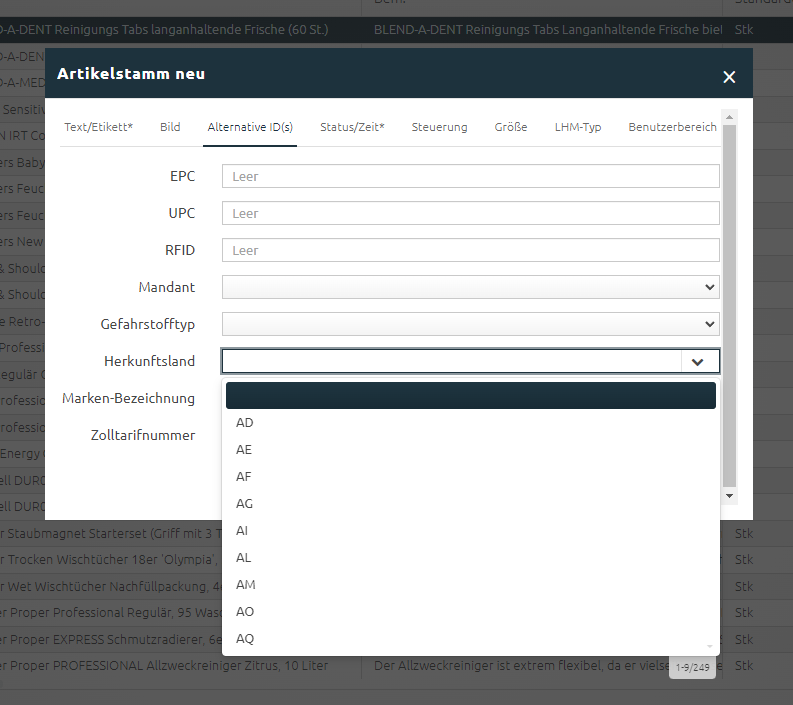Choose AM from the Herkunftsland list

[x=470, y=585]
